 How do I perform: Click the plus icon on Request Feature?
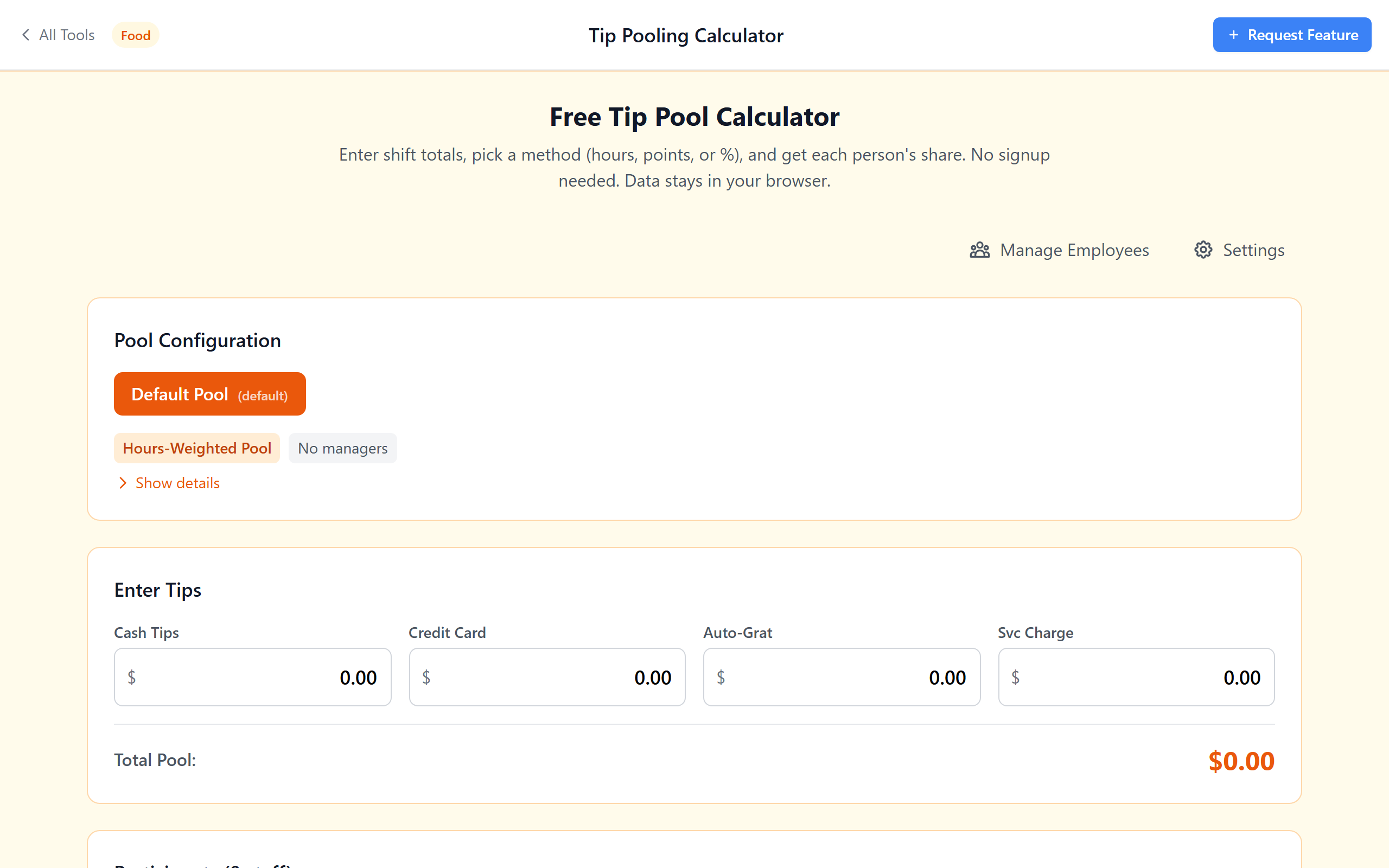pos(1233,34)
